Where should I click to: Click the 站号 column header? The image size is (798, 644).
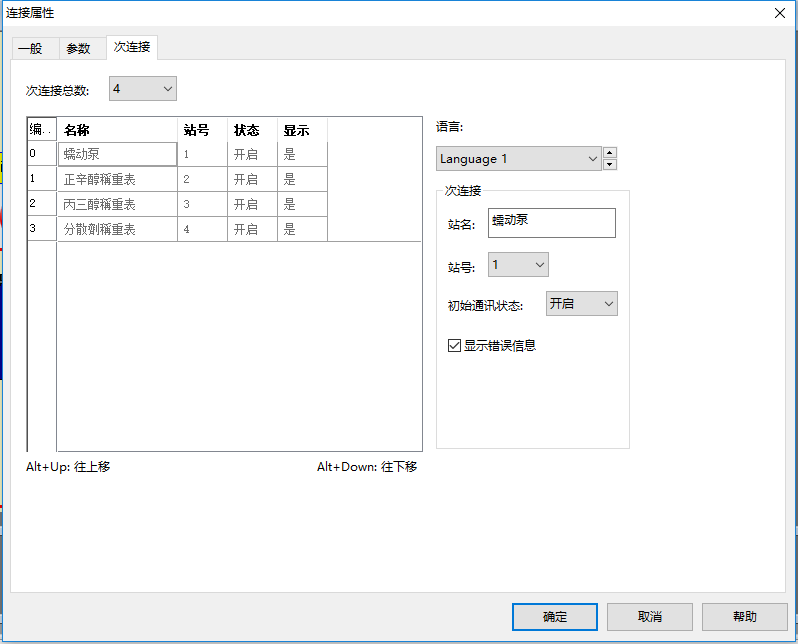pos(202,130)
